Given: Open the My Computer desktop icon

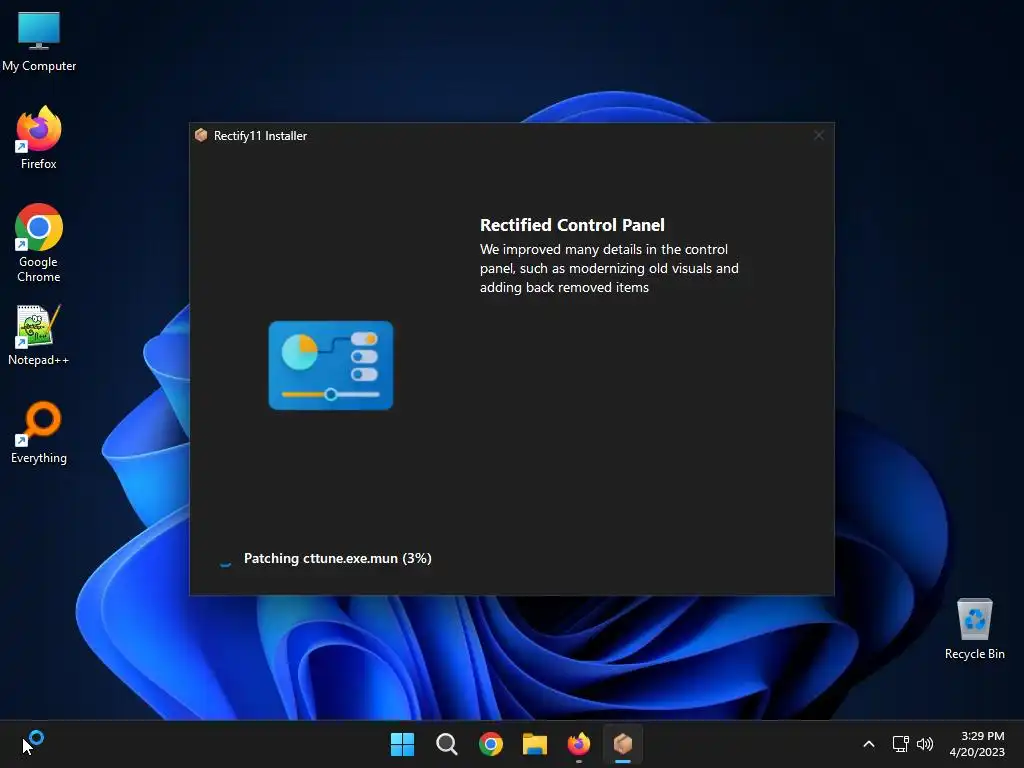Looking at the screenshot, I should pos(39,42).
